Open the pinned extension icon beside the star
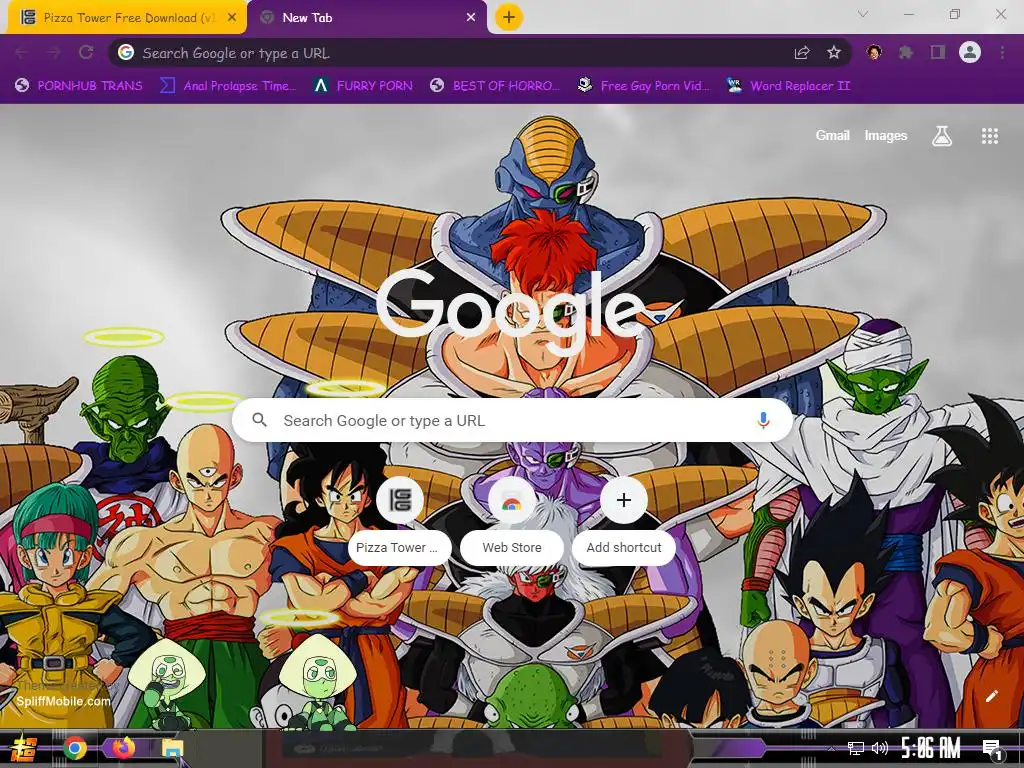1024x768 pixels. [874, 52]
